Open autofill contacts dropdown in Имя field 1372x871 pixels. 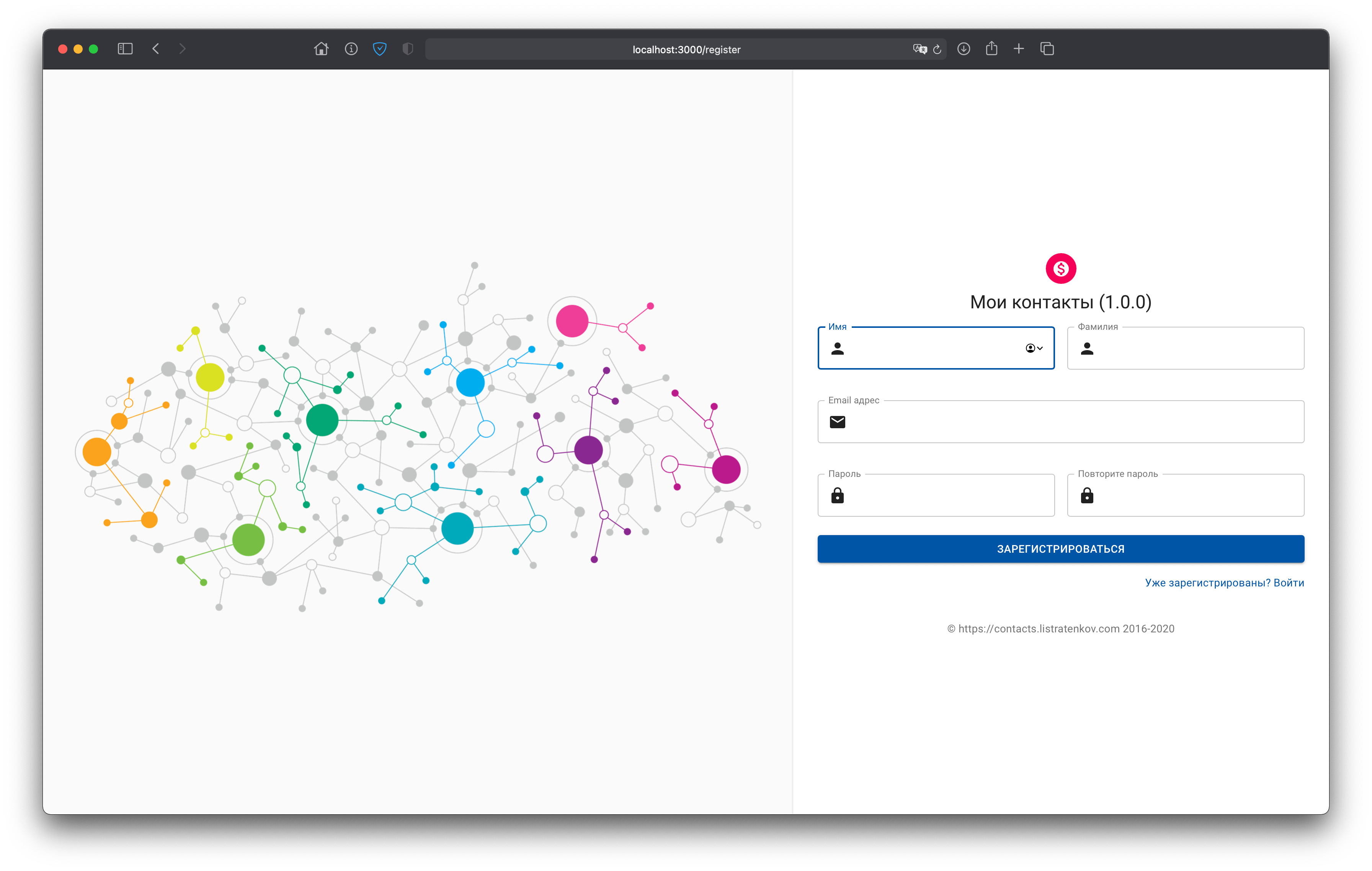[1034, 348]
